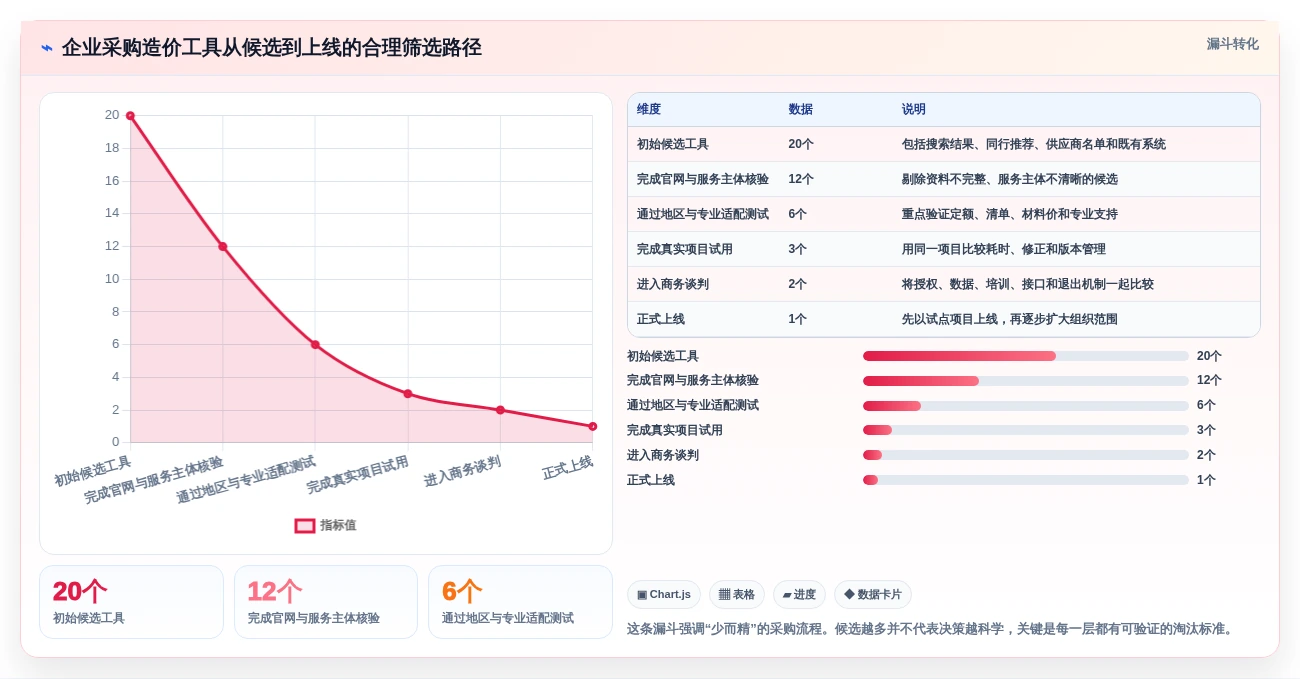
Task: Click the y-axis value 20
Action: (x=112, y=115)
